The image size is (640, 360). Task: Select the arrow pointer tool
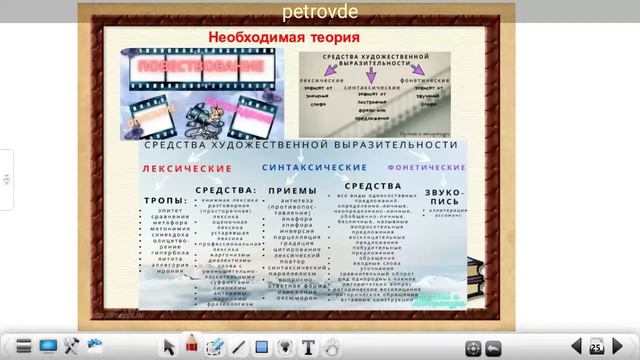(169, 347)
